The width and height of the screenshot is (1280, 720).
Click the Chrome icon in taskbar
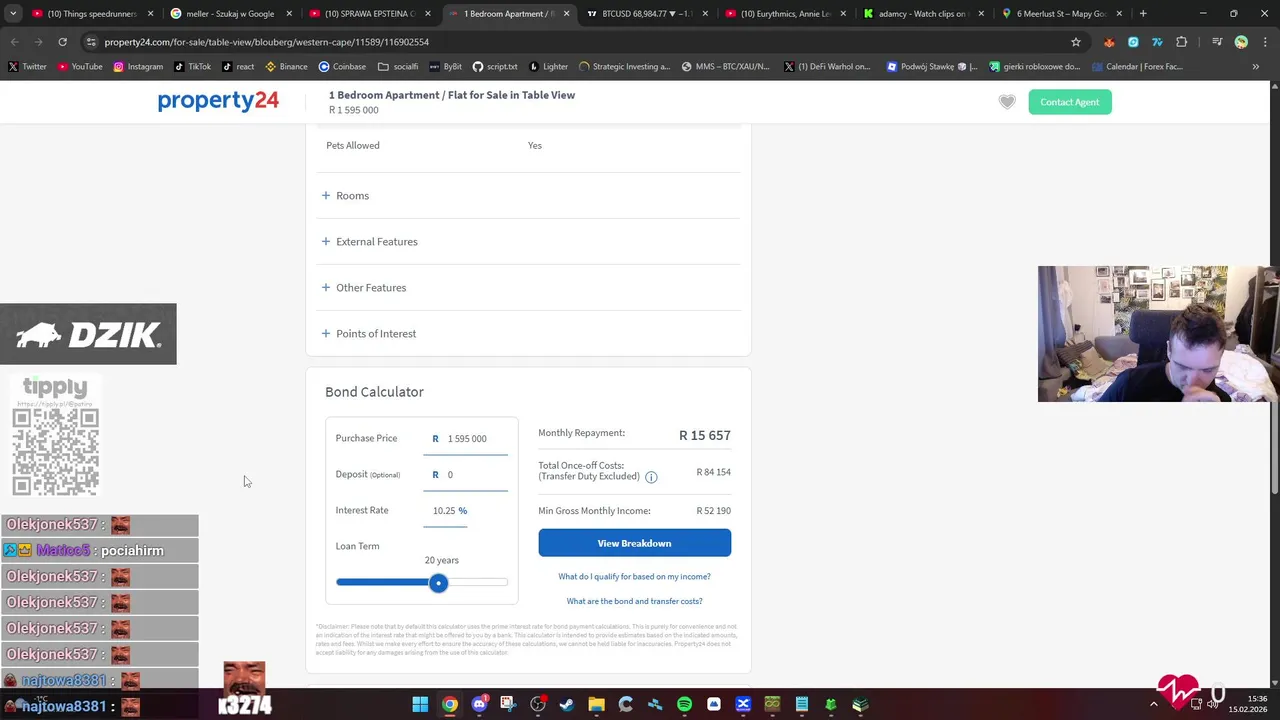point(450,705)
